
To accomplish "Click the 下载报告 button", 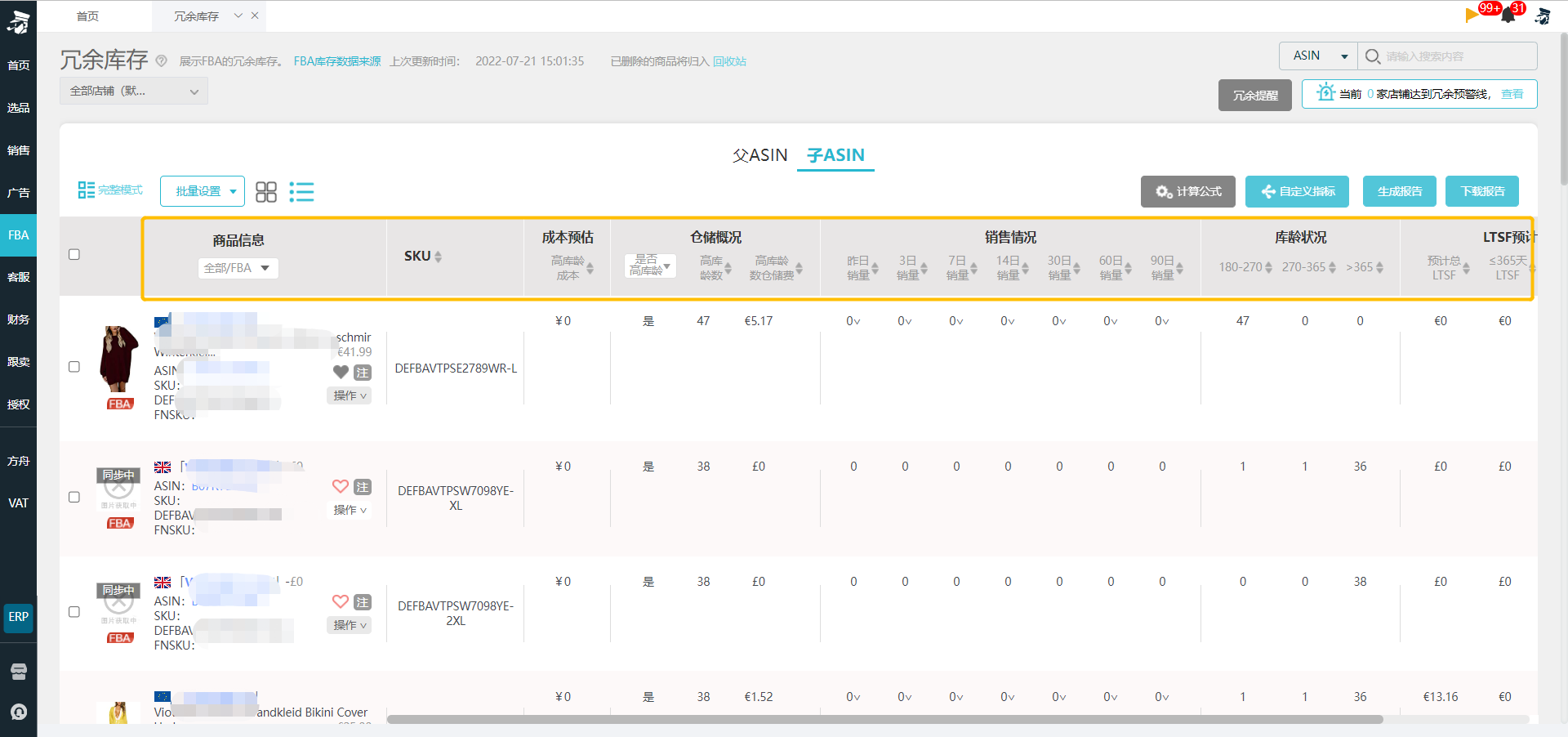I will (1482, 191).
